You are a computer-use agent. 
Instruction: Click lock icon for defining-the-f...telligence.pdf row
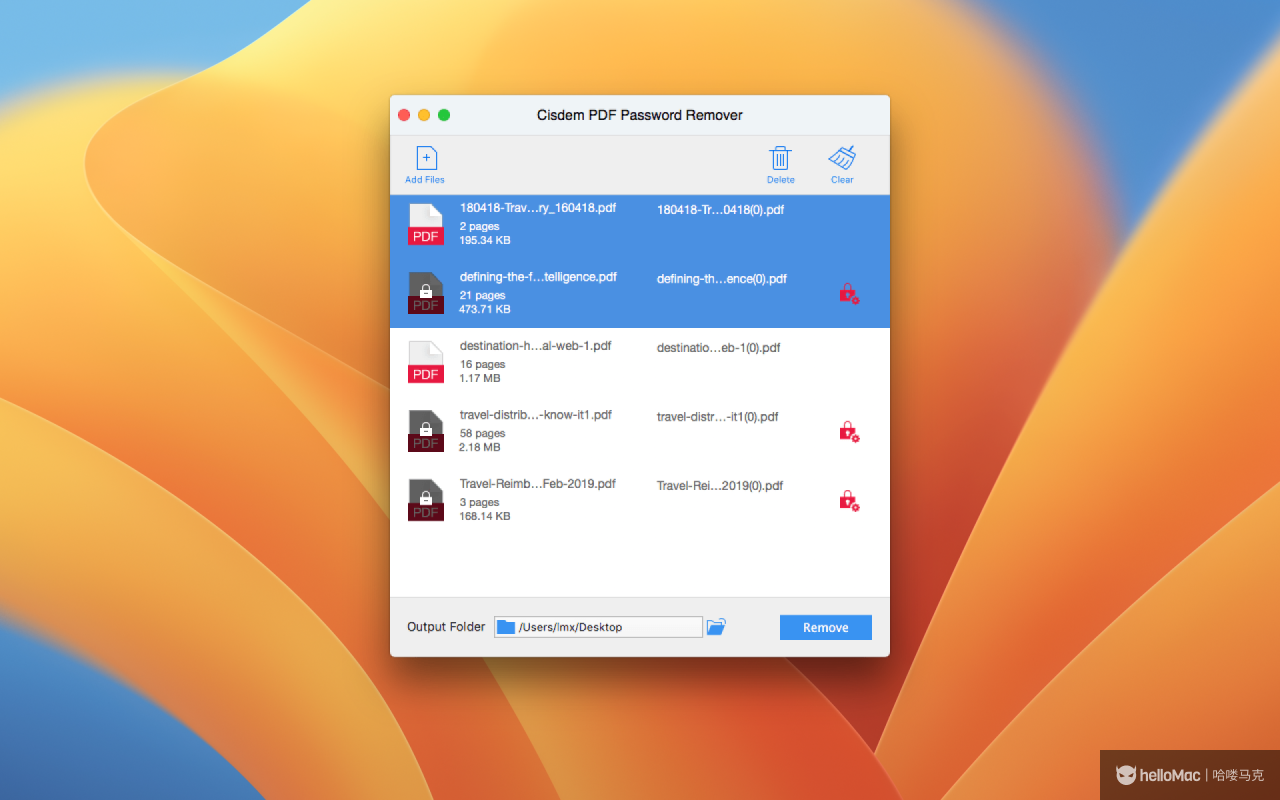(x=849, y=293)
